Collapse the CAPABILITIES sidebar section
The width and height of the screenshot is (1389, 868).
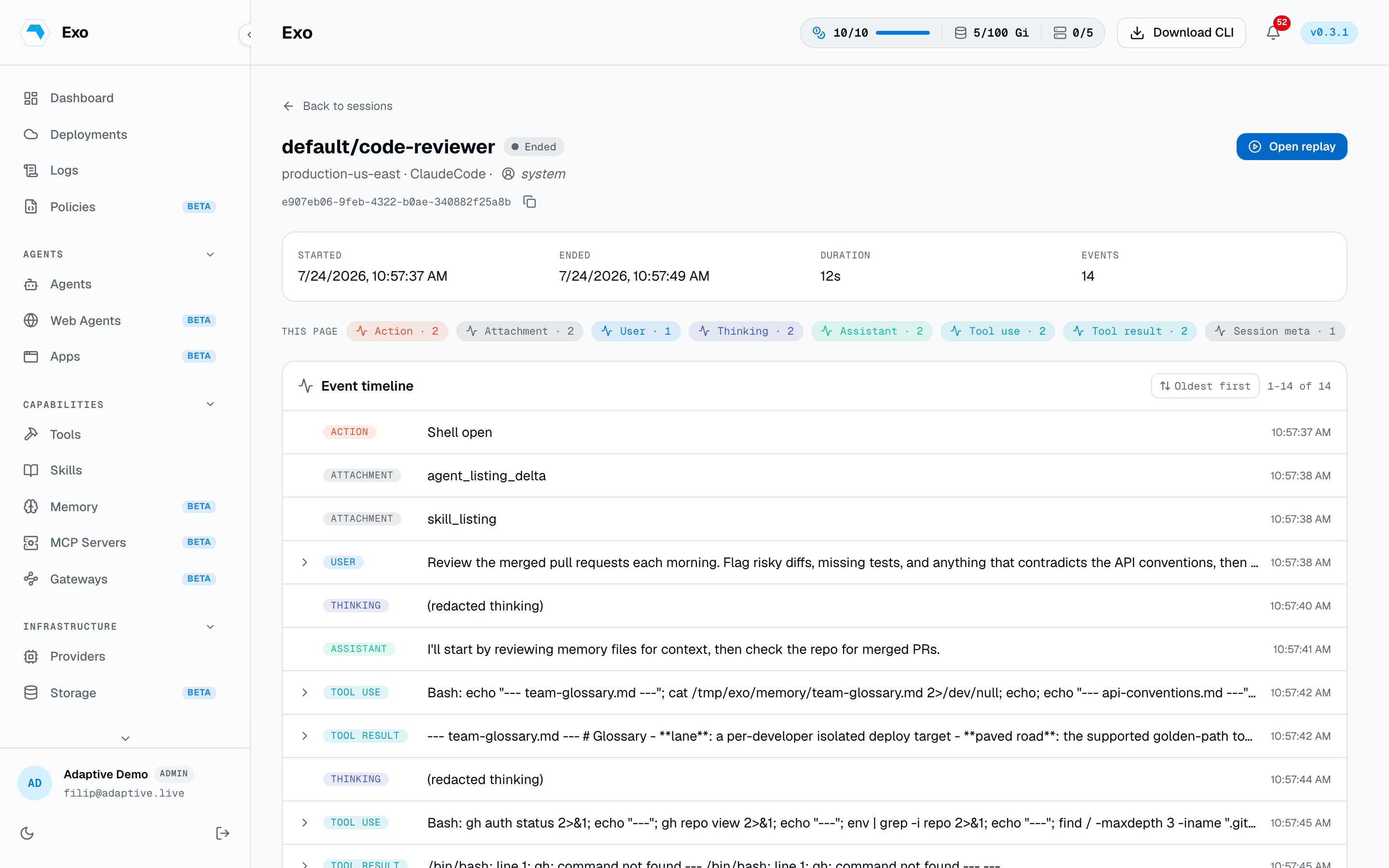[210, 404]
